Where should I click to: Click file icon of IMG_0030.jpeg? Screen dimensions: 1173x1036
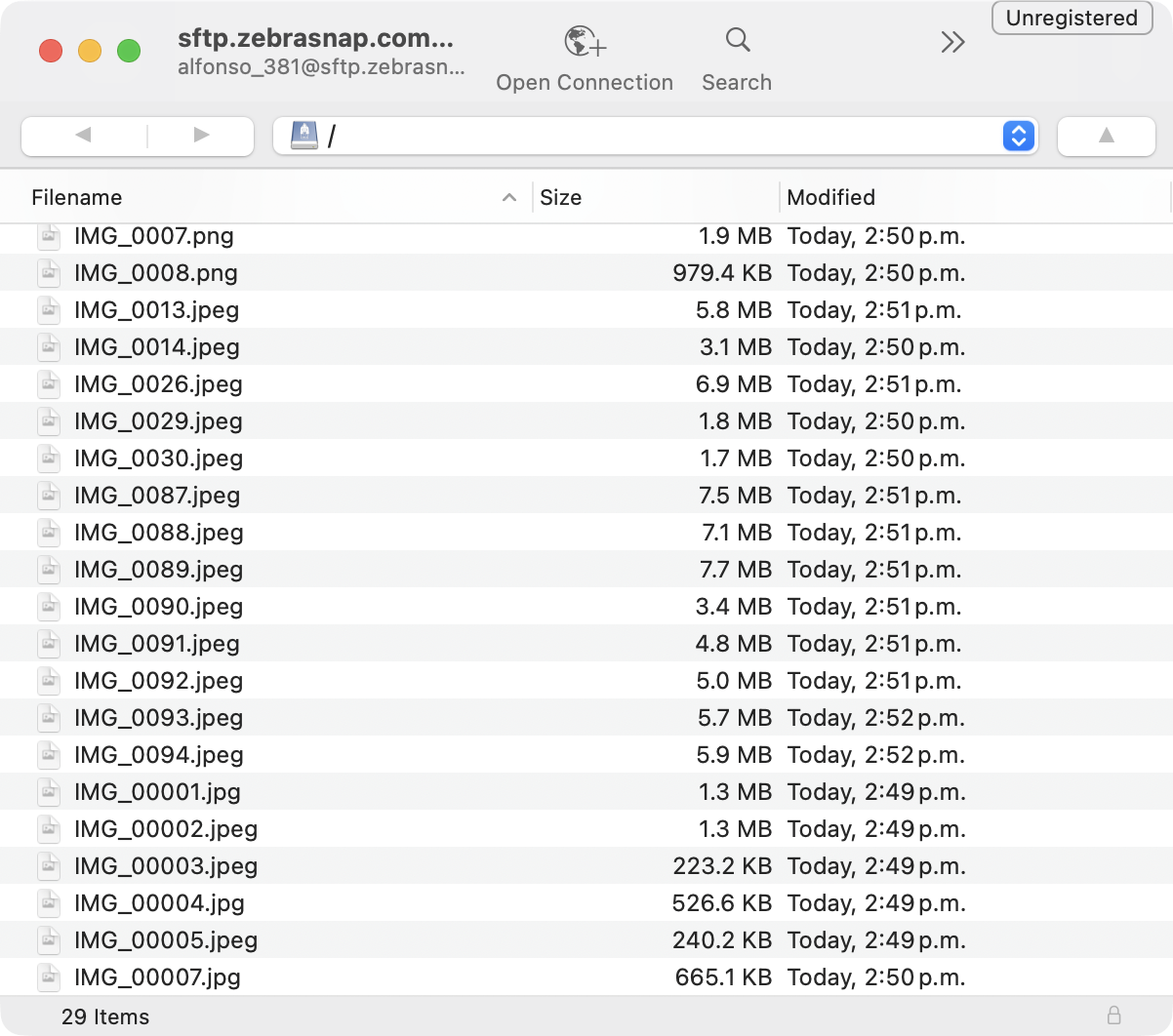49,458
